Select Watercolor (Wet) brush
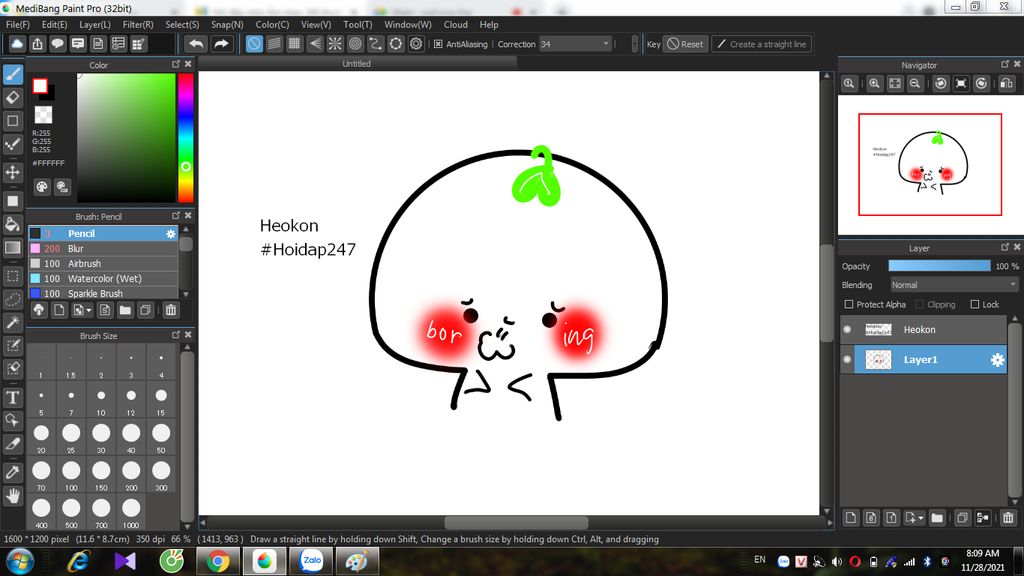Screen dimensions: 1024x576 [x=103, y=279]
